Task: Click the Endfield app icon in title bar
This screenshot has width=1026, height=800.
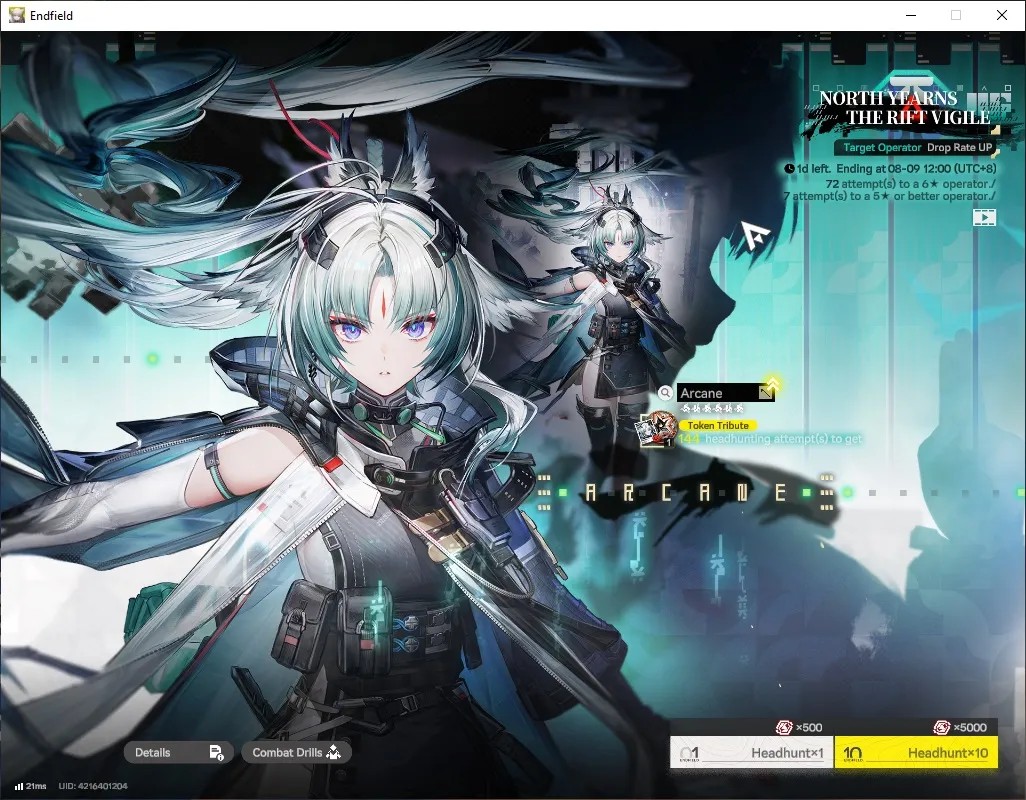Action: click(16, 15)
